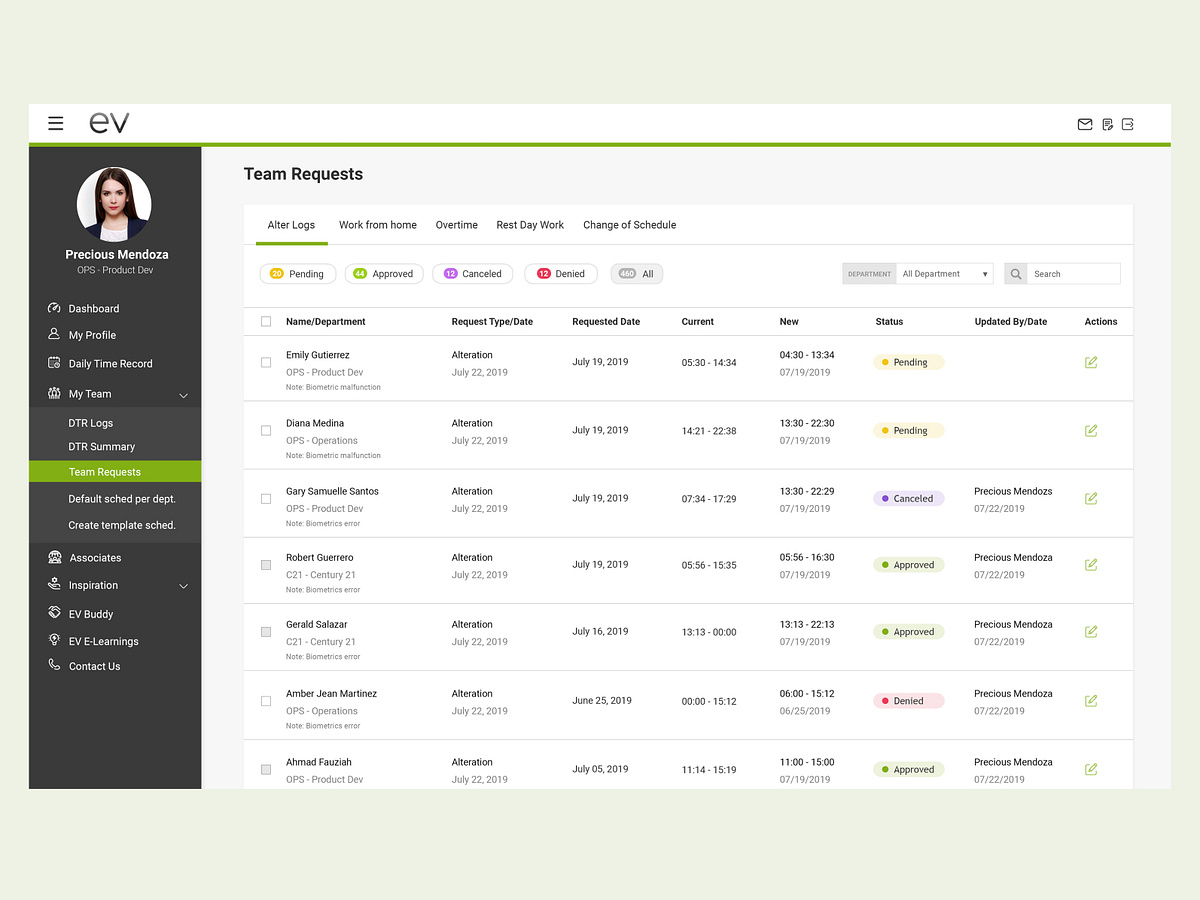The image size is (1200, 900).
Task: Tick the checkbox for Diana Medina's request
Action: tap(265, 430)
